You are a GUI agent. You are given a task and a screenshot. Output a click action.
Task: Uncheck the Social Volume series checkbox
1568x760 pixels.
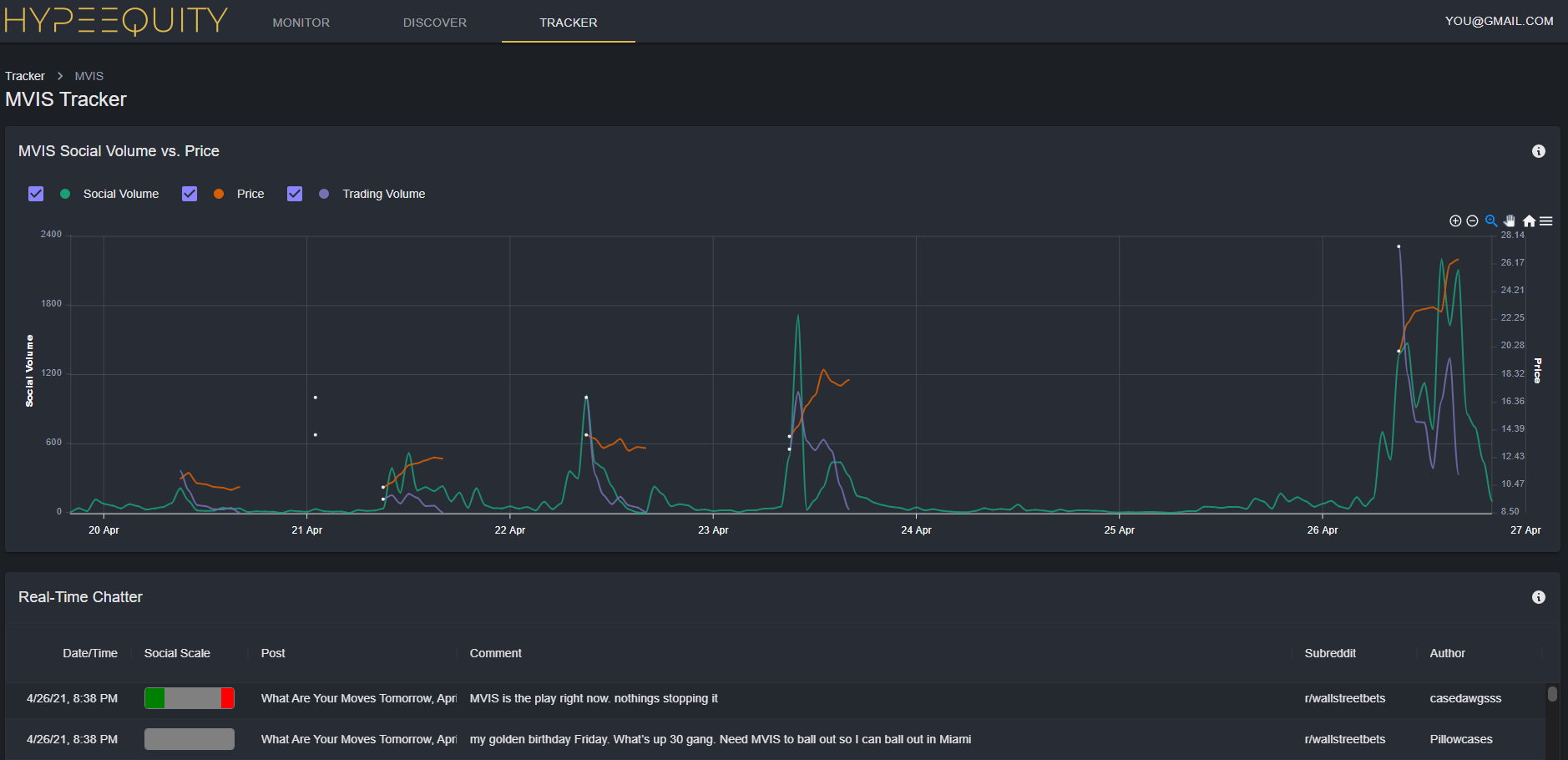(x=36, y=194)
